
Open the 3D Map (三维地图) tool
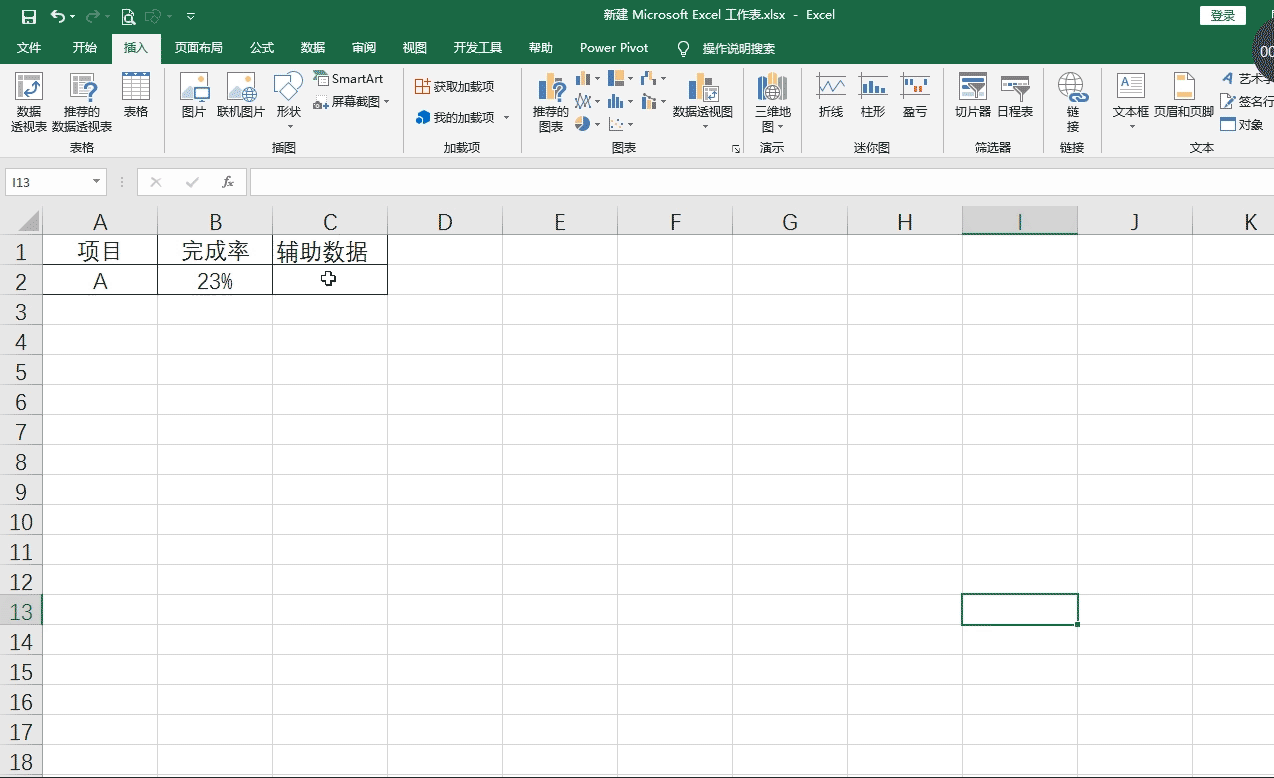pyautogui.click(x=773, y=102)
